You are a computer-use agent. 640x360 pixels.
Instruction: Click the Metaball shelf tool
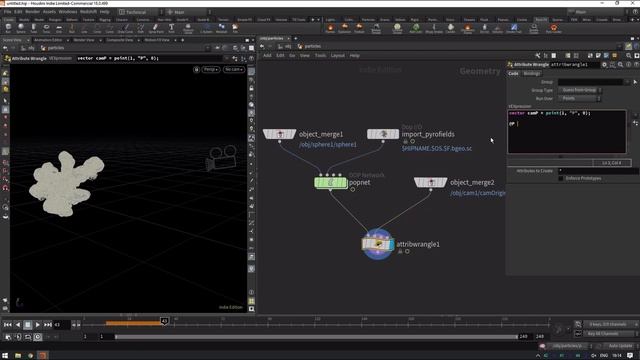[221, 28]
